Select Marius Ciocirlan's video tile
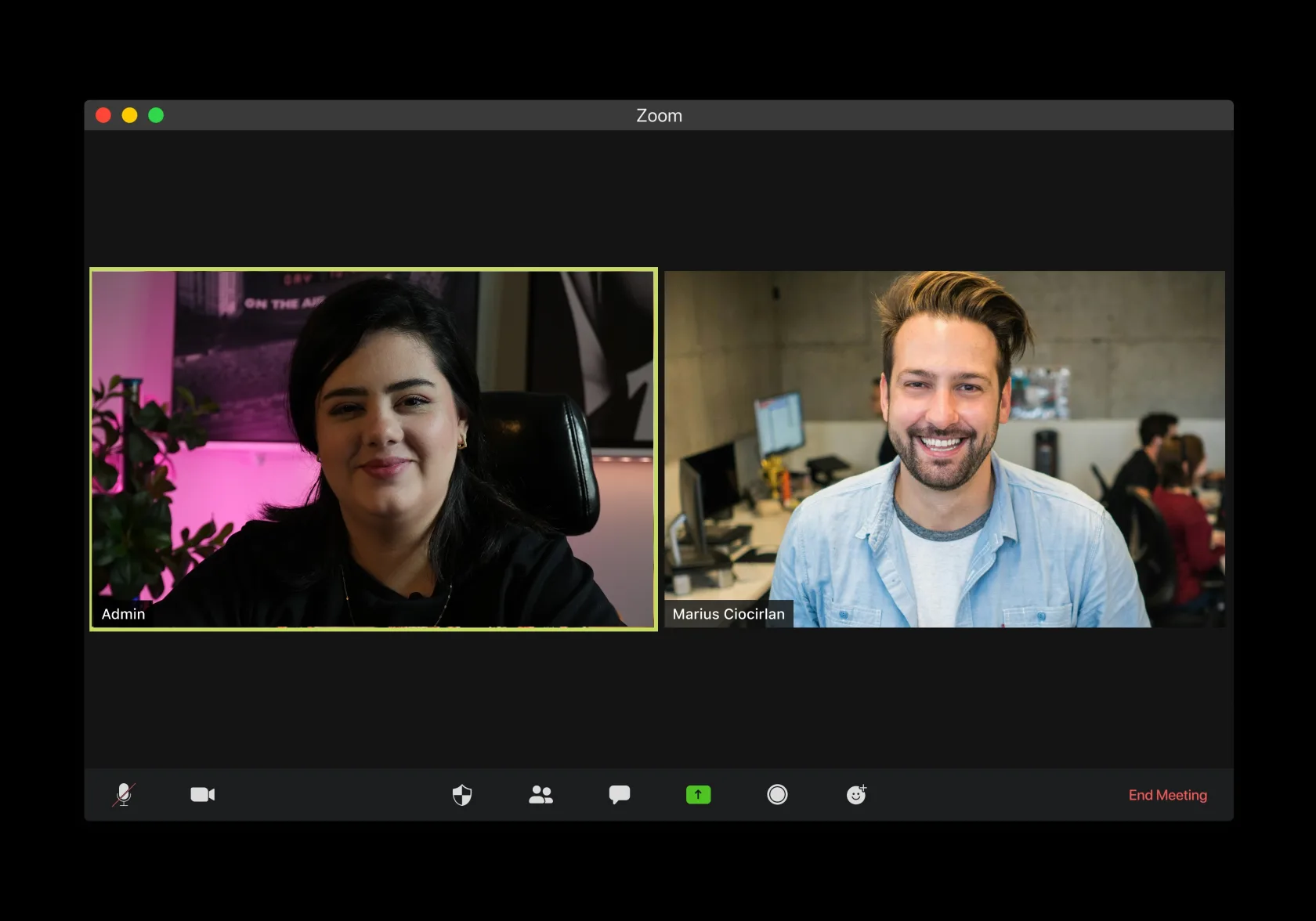 click(945, 449)
